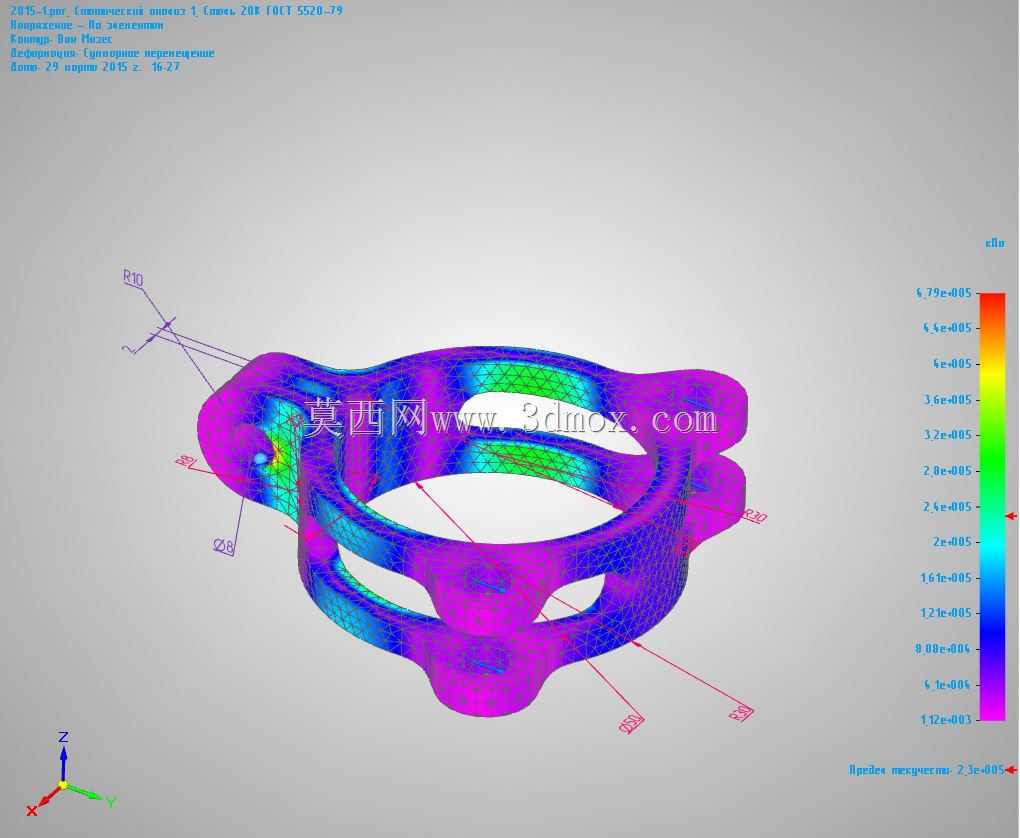This screenshot has height=838, width=1020.
Task: Click the red top of the stress color bar
Action: 993,301
